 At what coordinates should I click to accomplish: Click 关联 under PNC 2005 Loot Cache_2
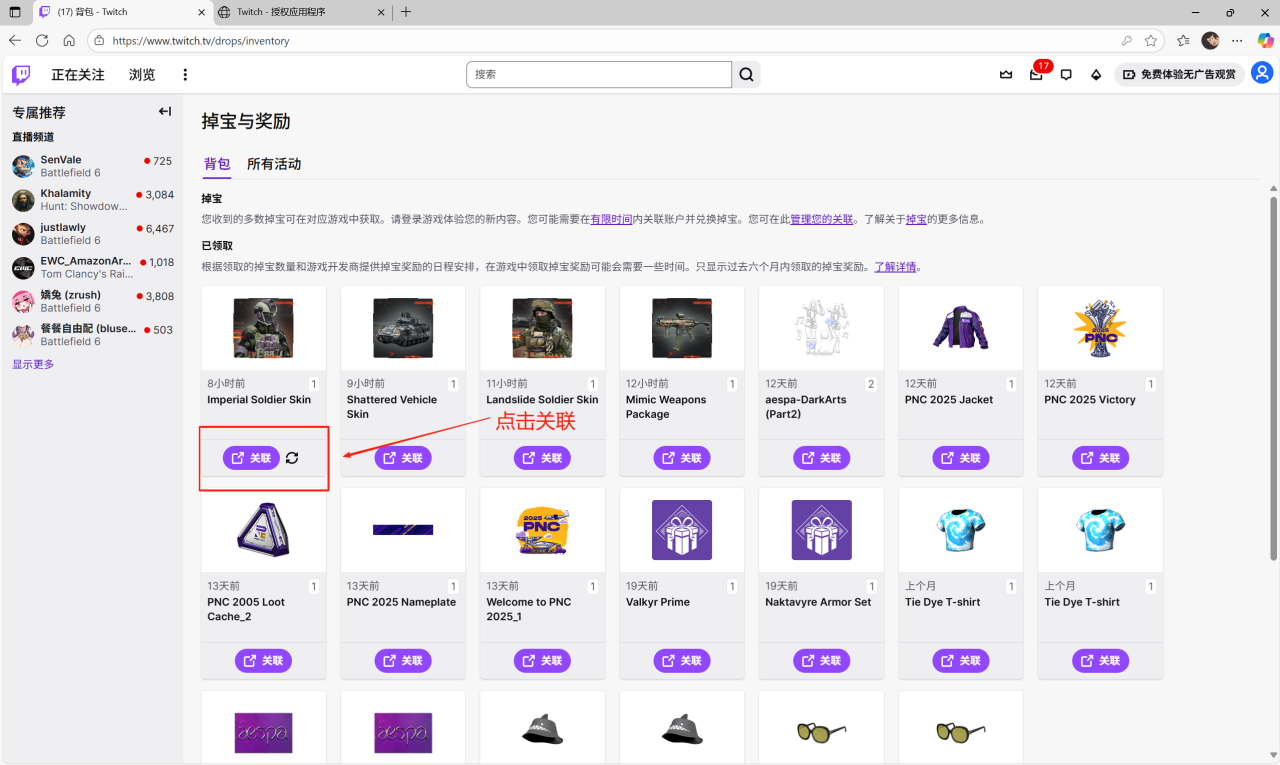pyautogui.click(x=263, y=661)
